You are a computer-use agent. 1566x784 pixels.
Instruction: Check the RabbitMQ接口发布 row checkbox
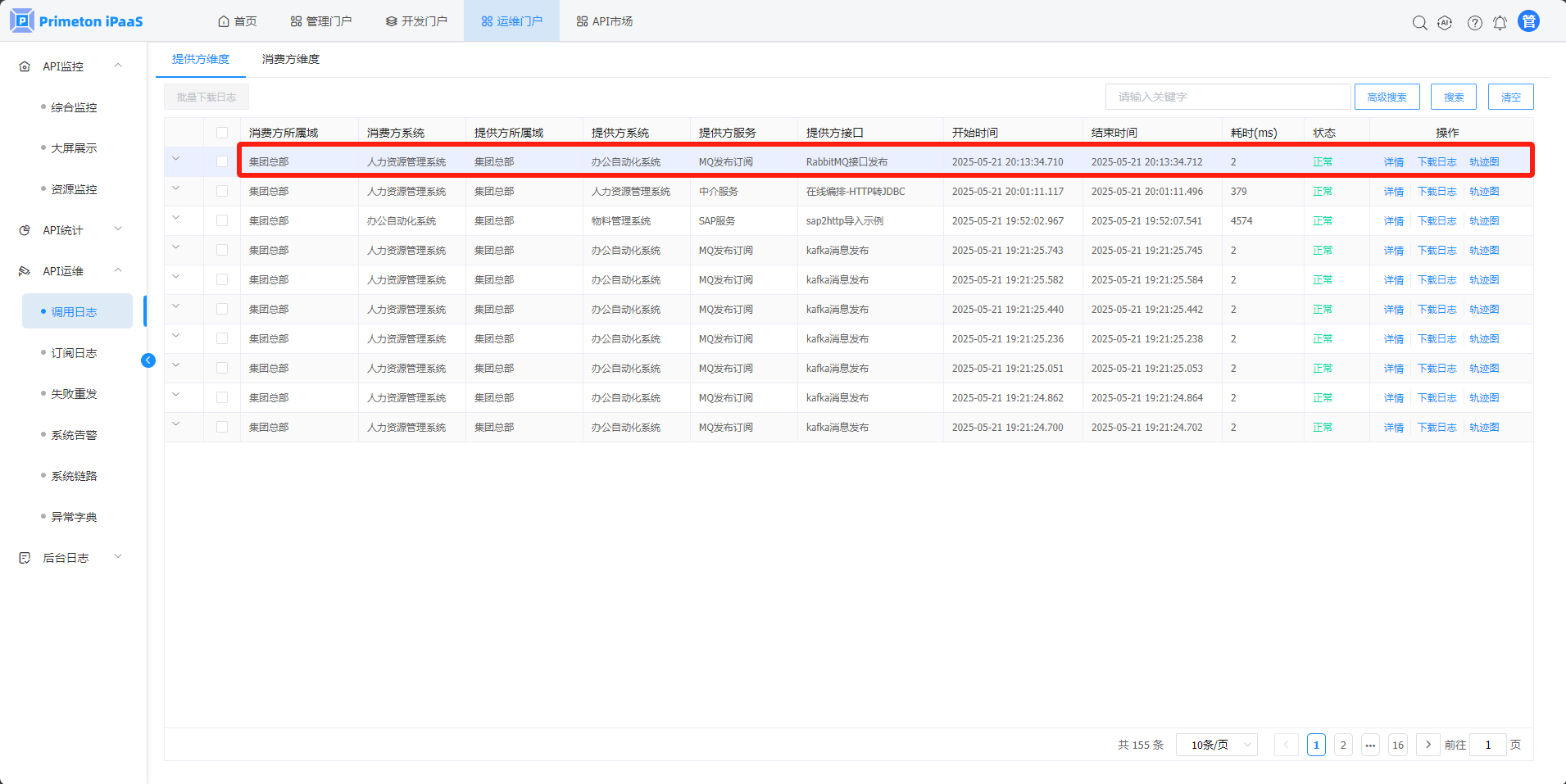point(222,162)
